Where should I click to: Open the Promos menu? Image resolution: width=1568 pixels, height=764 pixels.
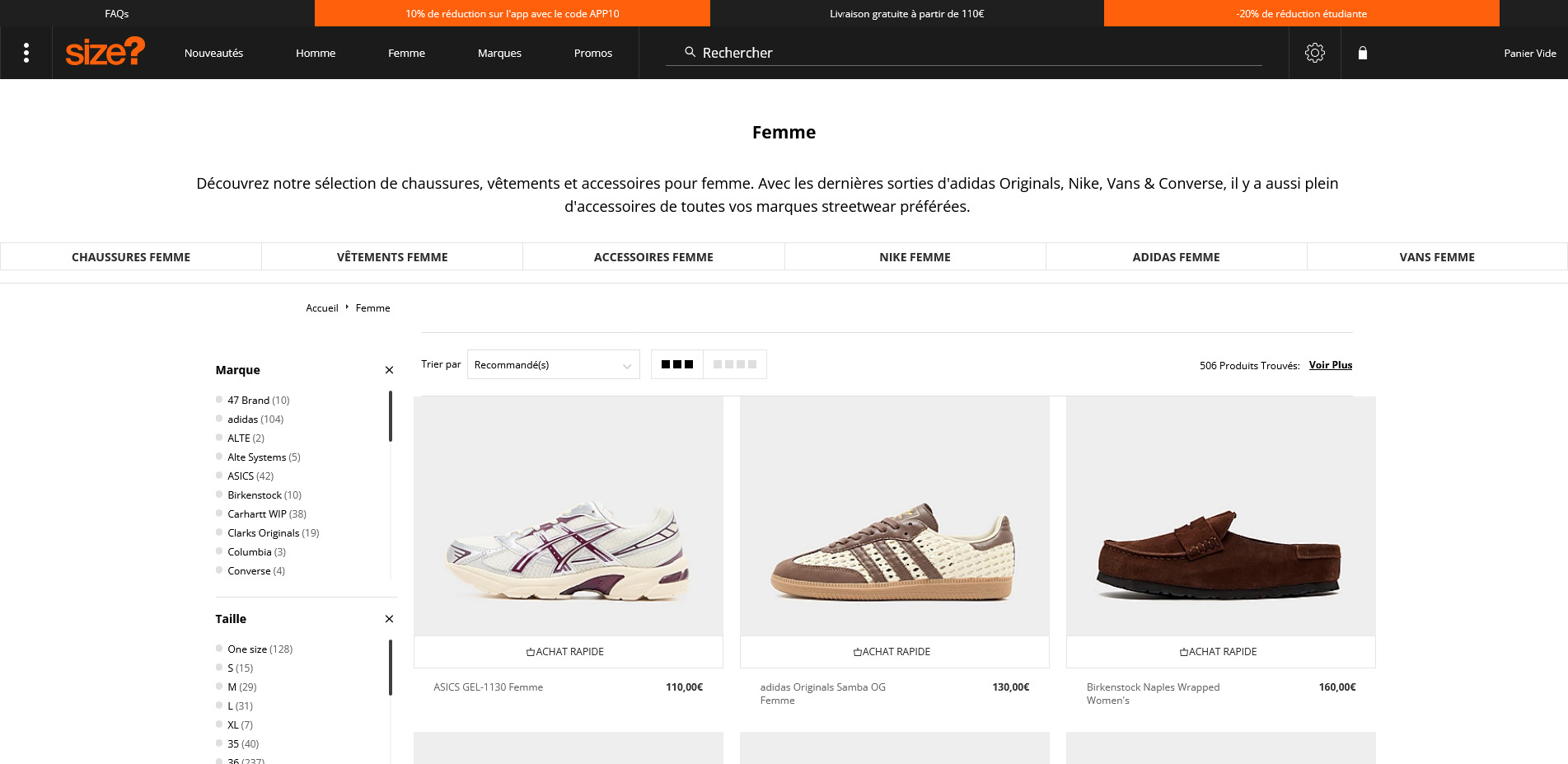point(593,53)
